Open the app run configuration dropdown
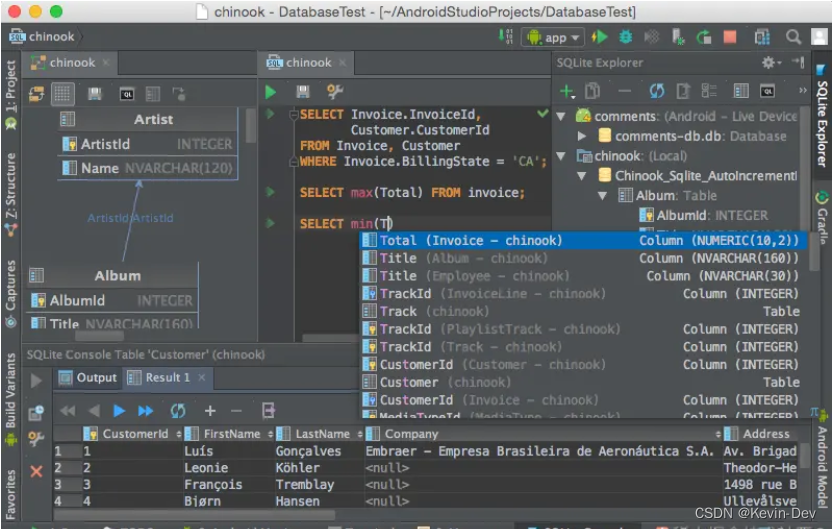The width and height of the screenshot is (832, 529). 553,38
